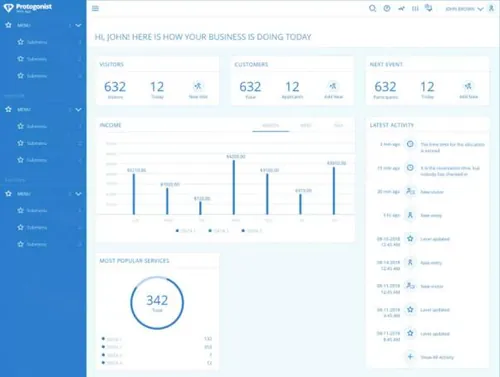Click the DATA 4 legend dot under donut
500x377 pixels.
(x=103, y=363)
